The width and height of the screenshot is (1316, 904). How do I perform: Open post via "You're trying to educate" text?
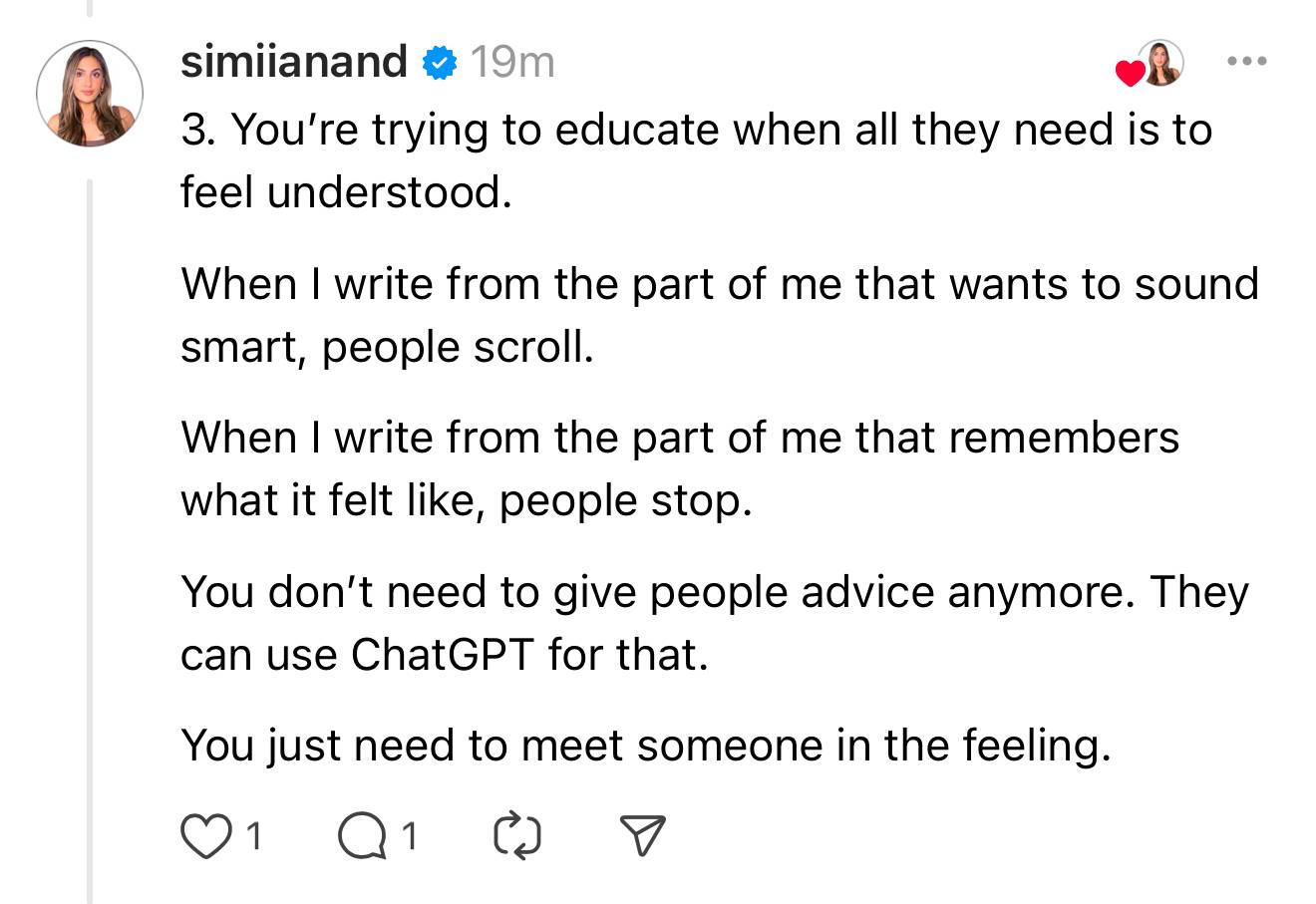point(696,160)
